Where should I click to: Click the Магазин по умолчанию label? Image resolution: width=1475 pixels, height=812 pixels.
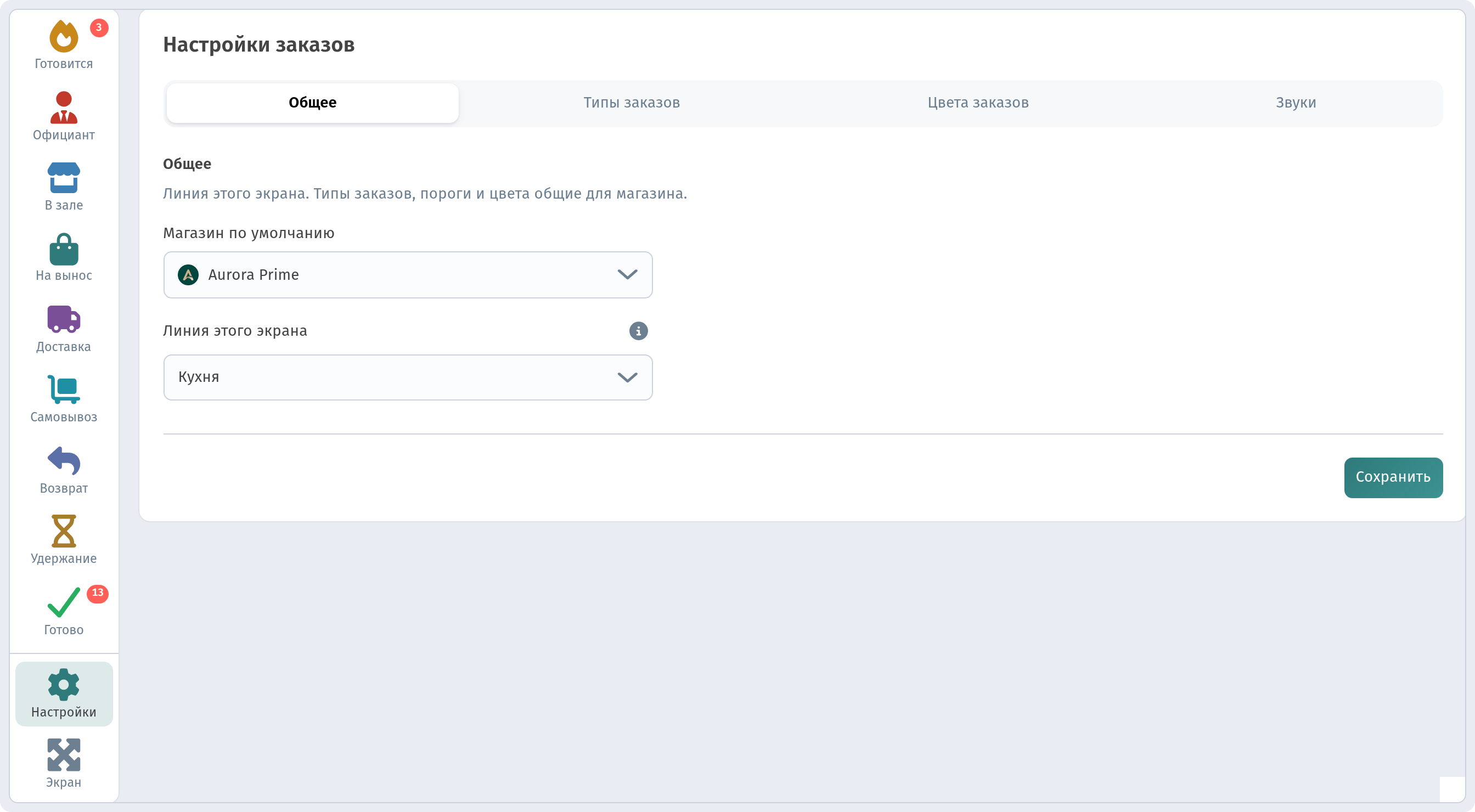[x=249, y=233]
